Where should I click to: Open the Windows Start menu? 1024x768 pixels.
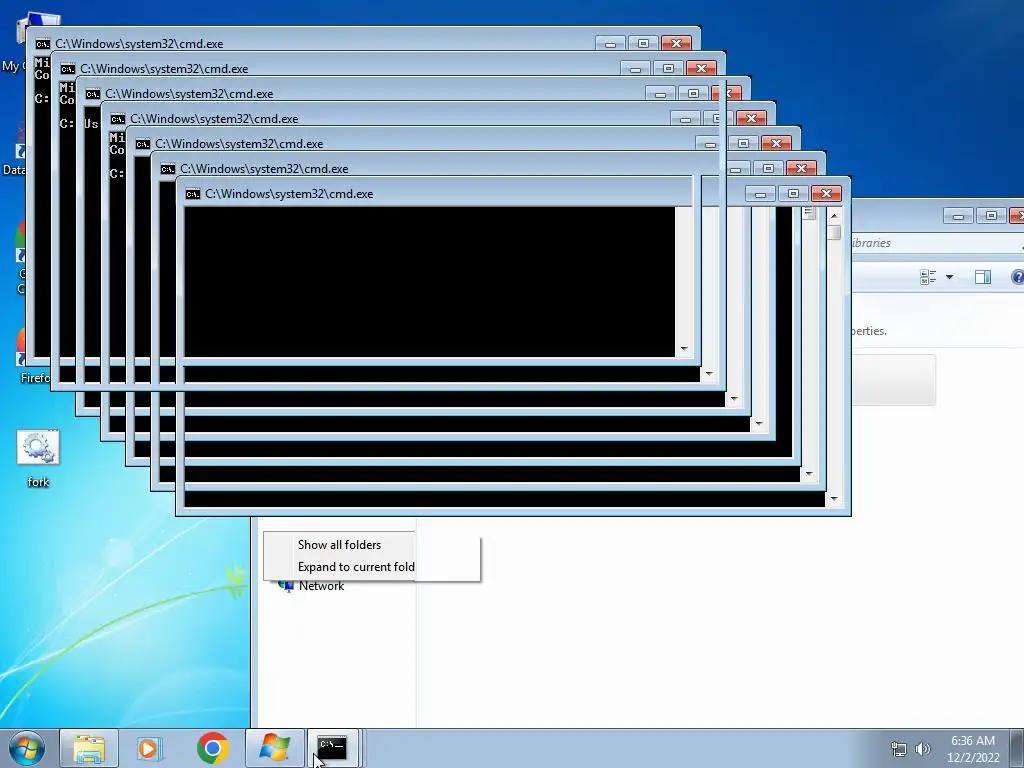27,748
